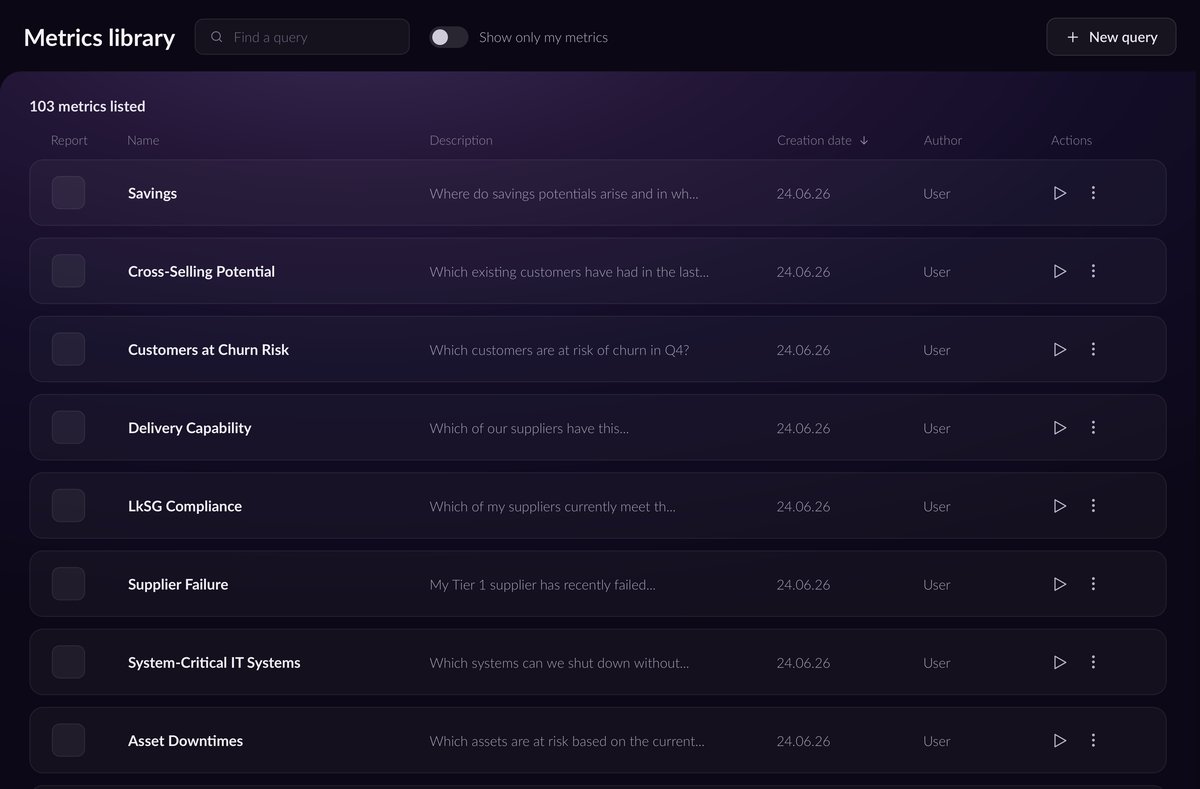
Task: Open more options for Cross-Selling Potential
Action: (x=1093, y=271)
